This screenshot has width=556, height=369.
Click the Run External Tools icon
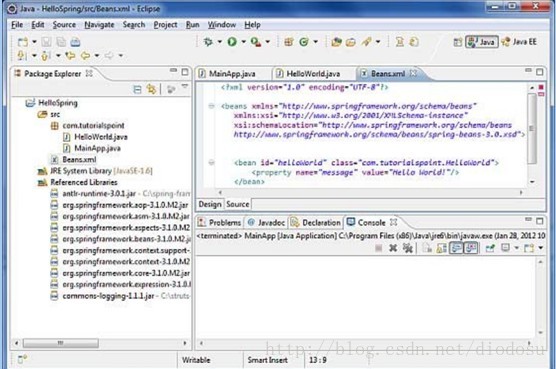(x=256, y=42)
